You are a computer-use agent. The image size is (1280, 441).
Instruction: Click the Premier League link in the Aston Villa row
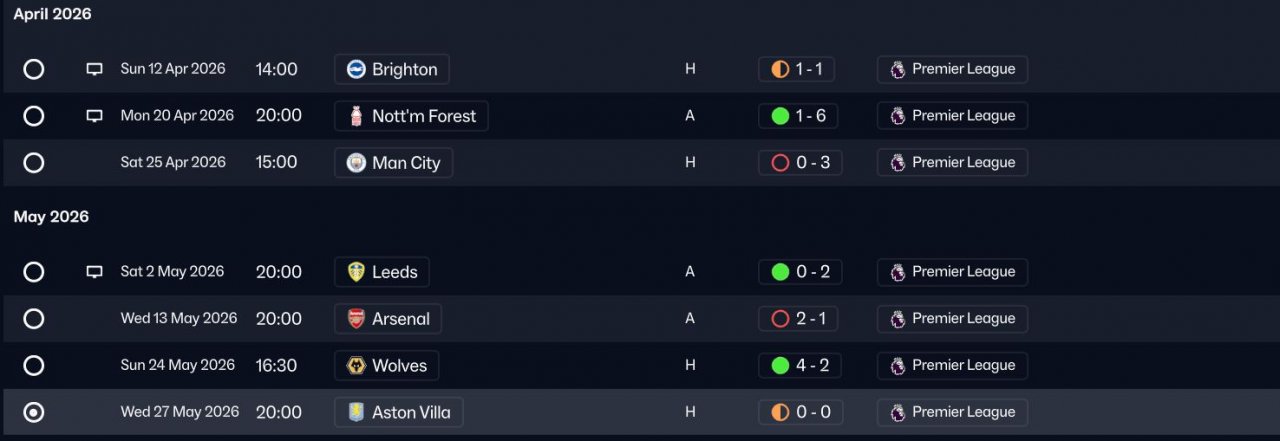pyautogui.click(x=952, y=412)
